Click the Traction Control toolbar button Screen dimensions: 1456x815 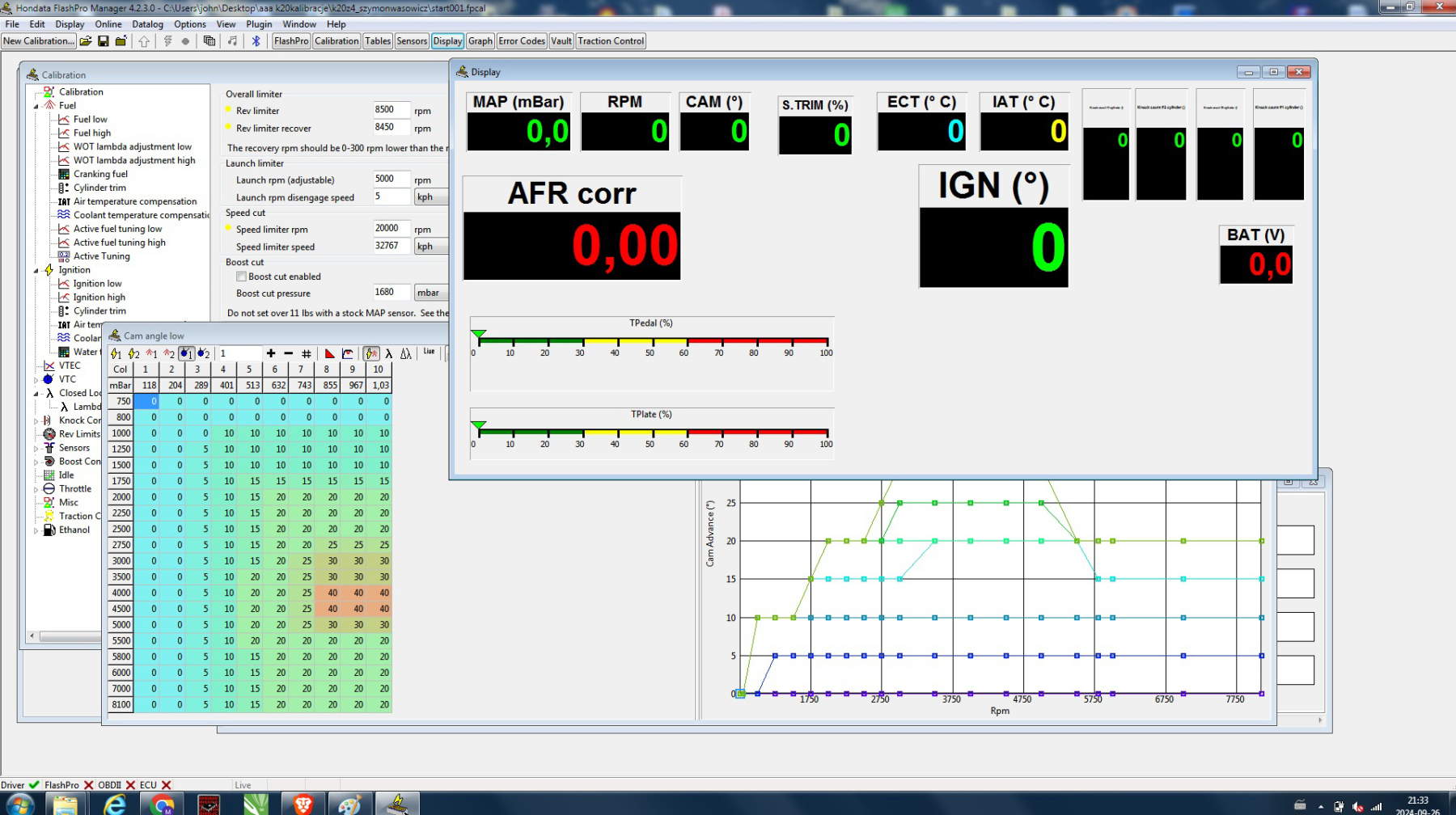pos(611,41)
